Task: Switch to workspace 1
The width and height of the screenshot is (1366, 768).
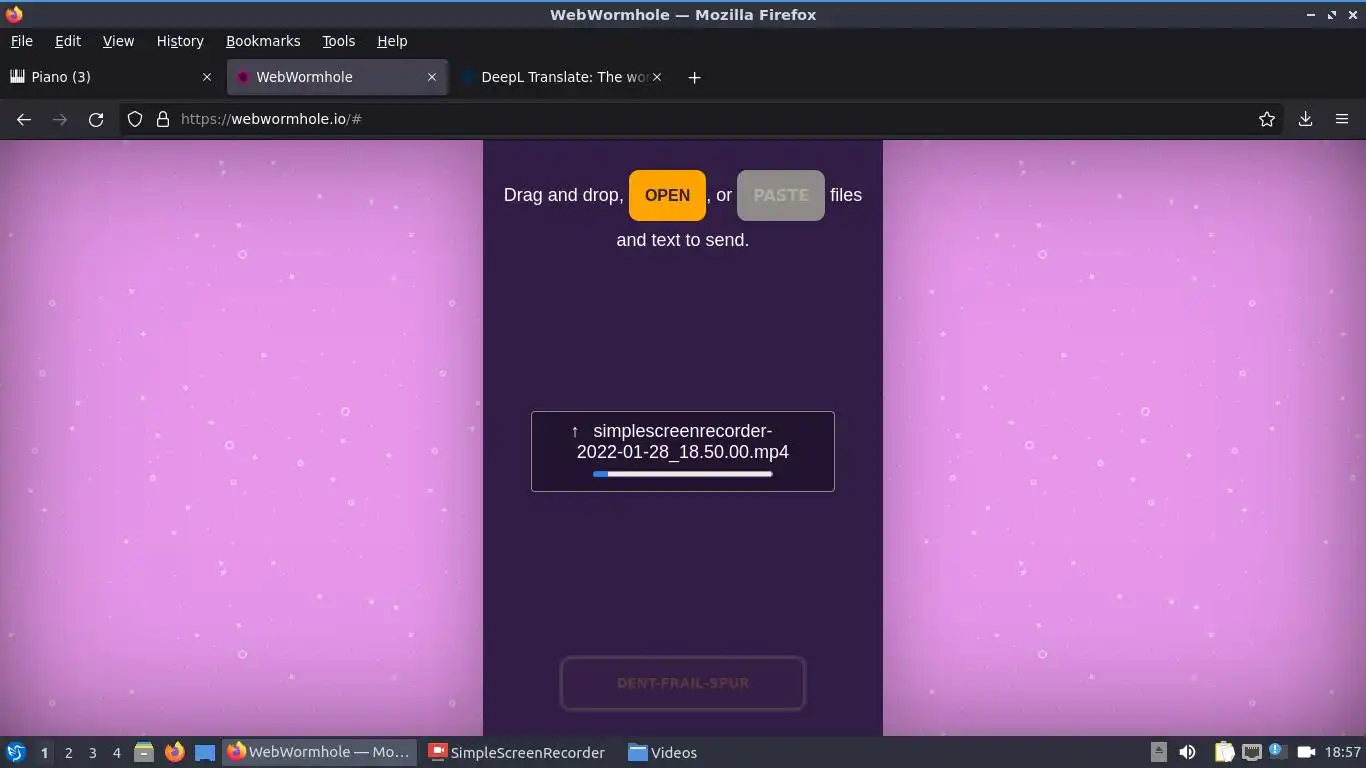Action: [x=44, y=752]
